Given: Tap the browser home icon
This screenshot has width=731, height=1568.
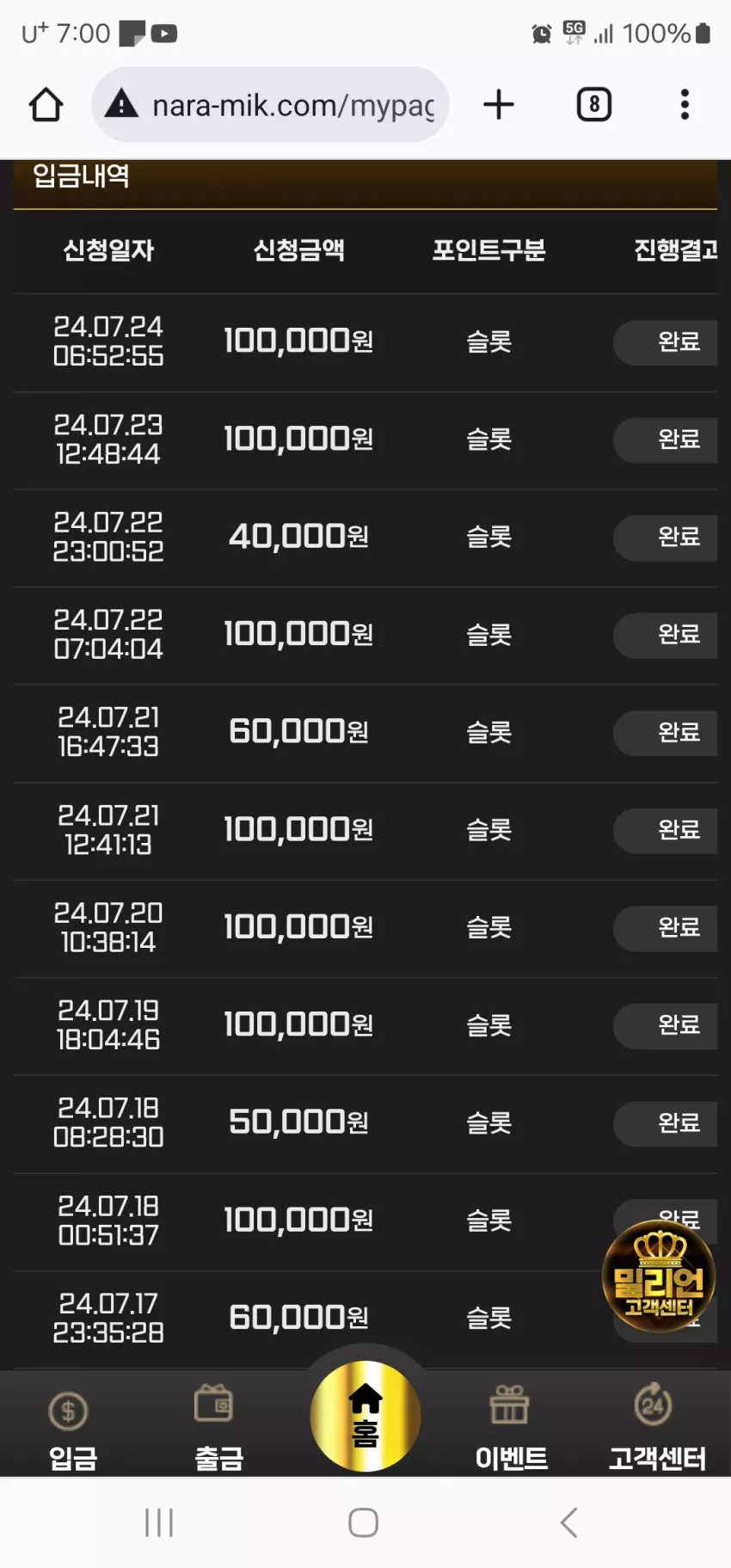Looking at the screenshot, I should tap(46, 105).
